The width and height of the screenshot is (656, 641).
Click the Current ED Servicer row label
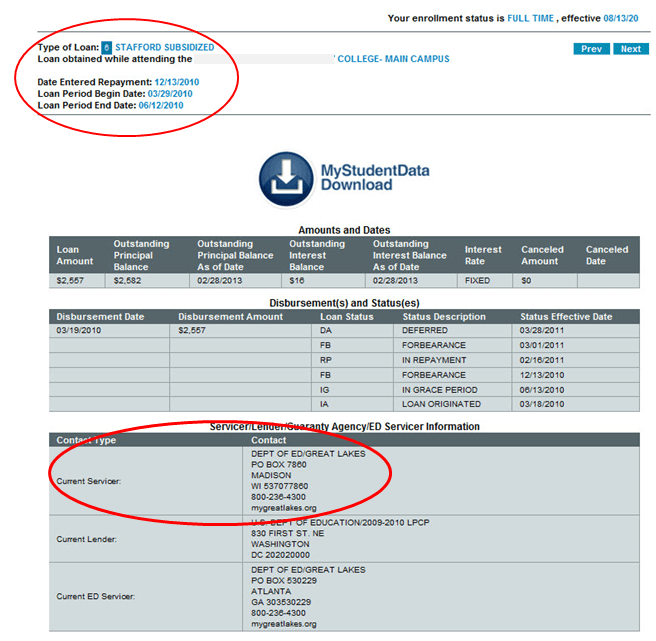point(95,597)
